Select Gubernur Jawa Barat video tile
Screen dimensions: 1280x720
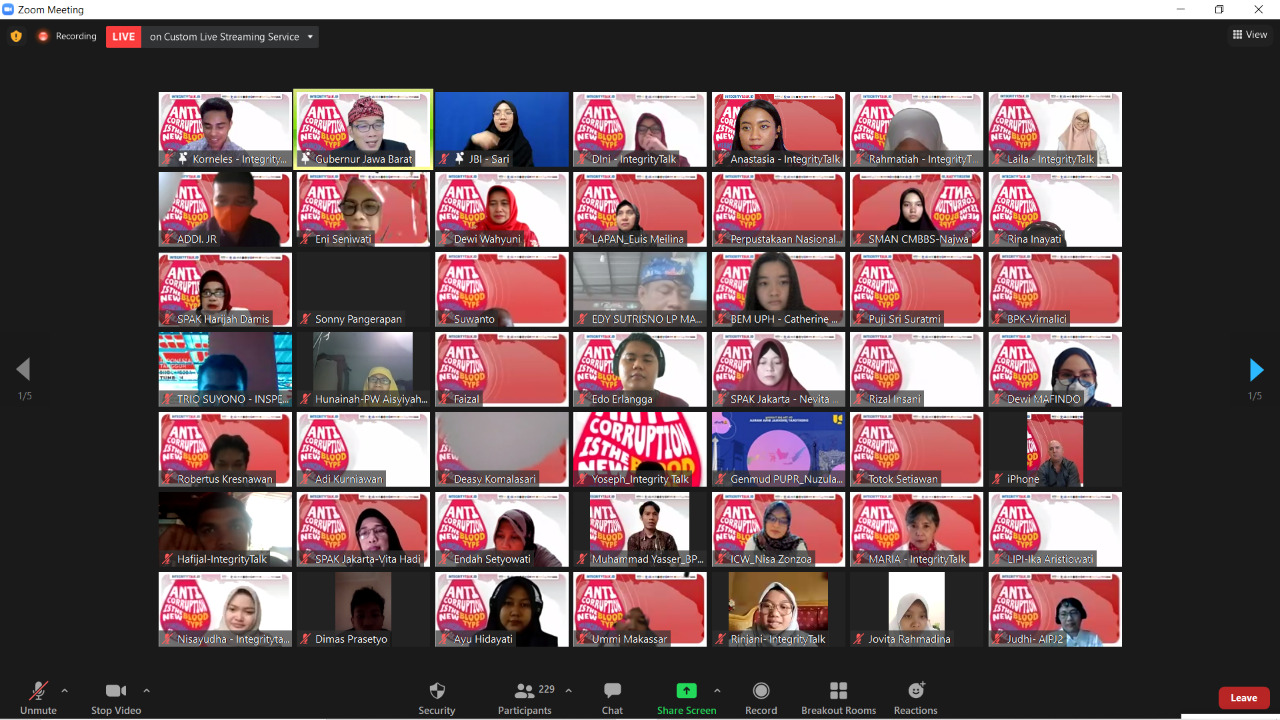[x=363, y=129]
